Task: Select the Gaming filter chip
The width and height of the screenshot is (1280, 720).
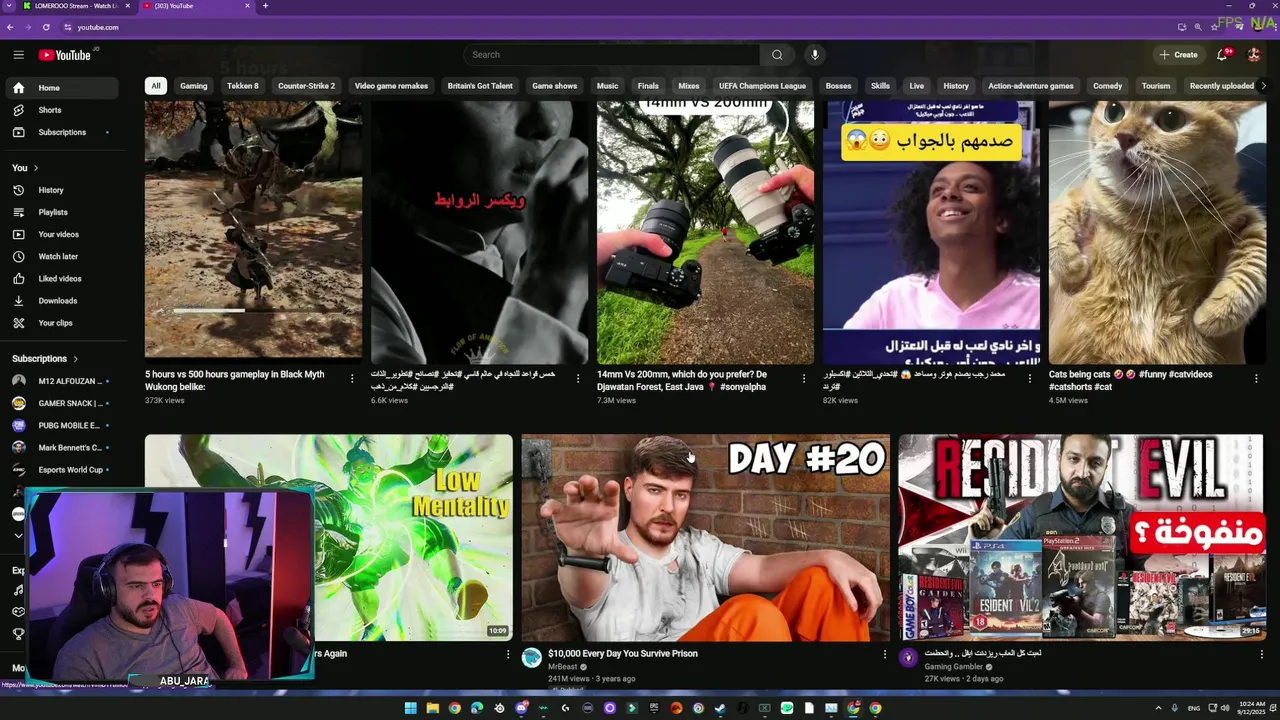Action: coord(194,86)
